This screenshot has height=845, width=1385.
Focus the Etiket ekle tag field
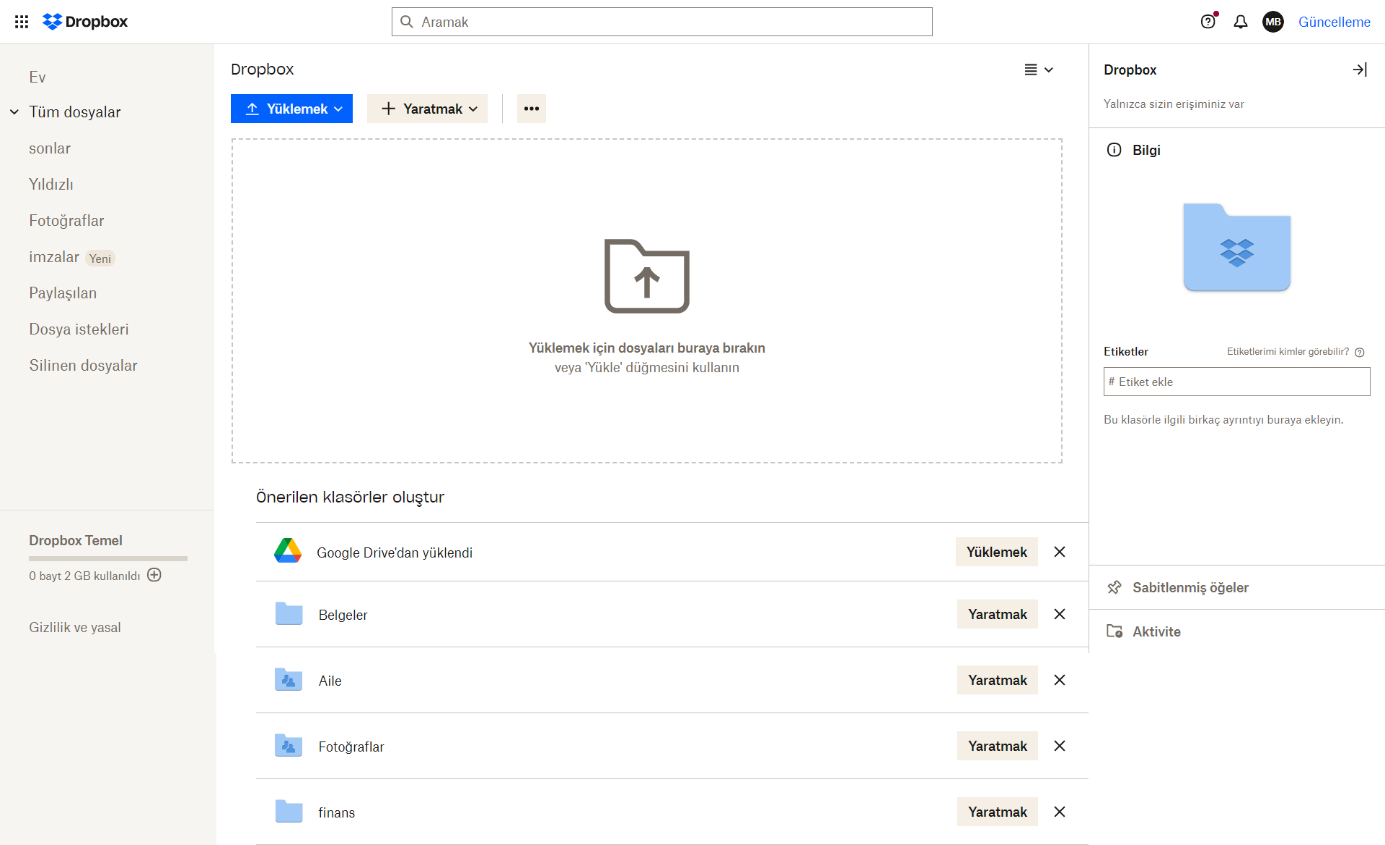tap(1237, 382)
